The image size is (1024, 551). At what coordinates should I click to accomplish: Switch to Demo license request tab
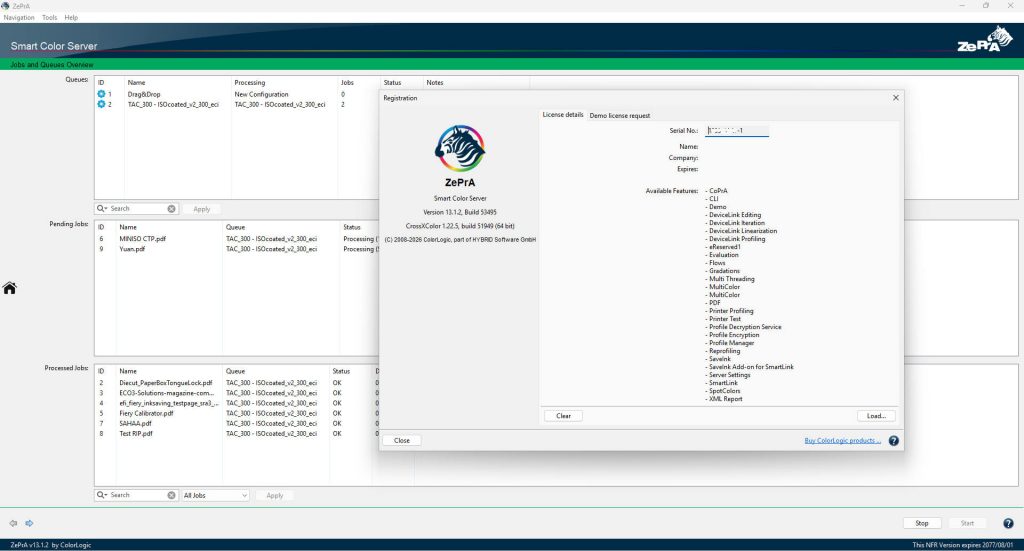(x=620, y=116)
